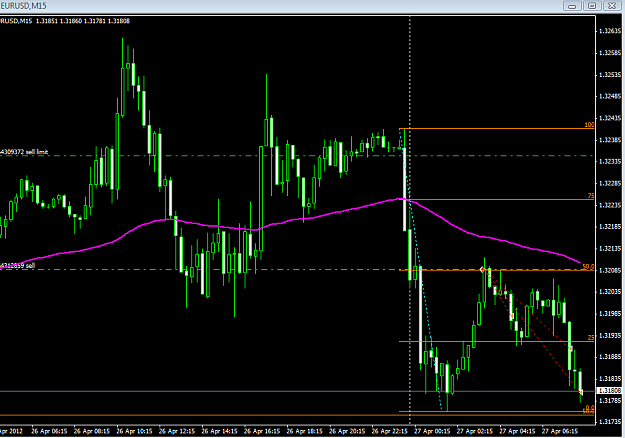Click the '26 Apr 10:15' time label

pos(134,431)
